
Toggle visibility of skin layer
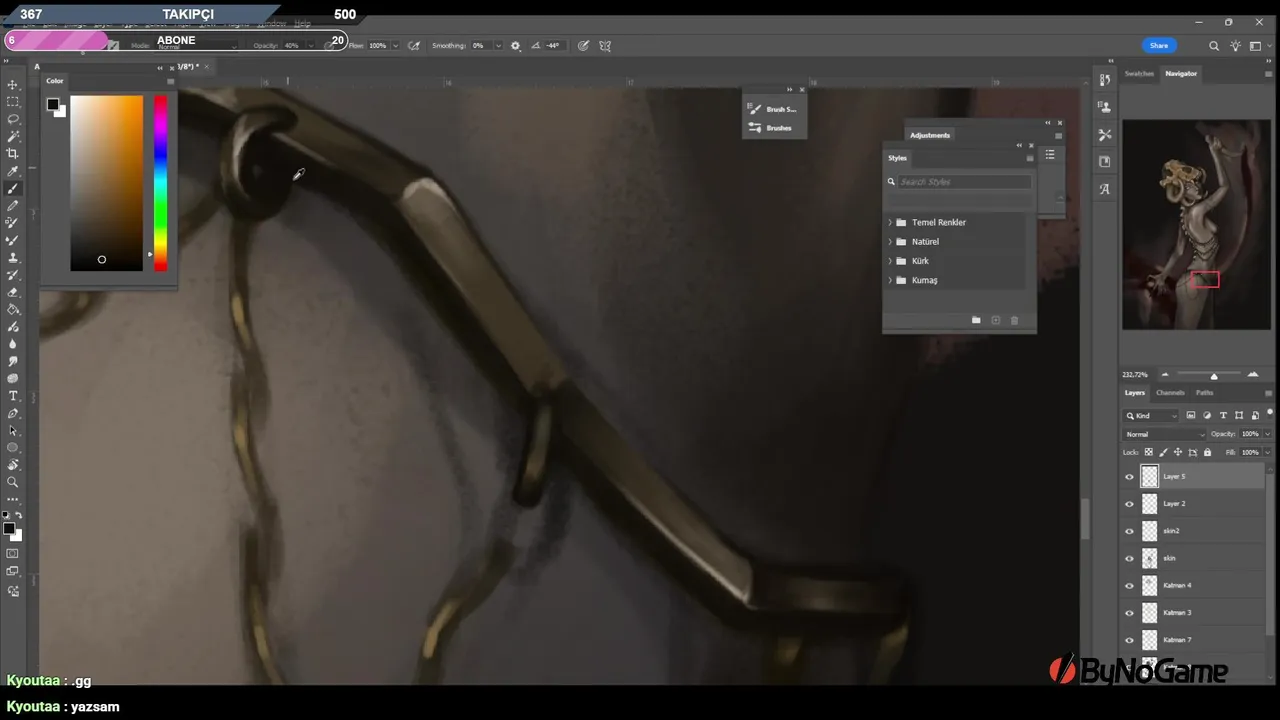pyautogui.click(x=1130, y=558)
